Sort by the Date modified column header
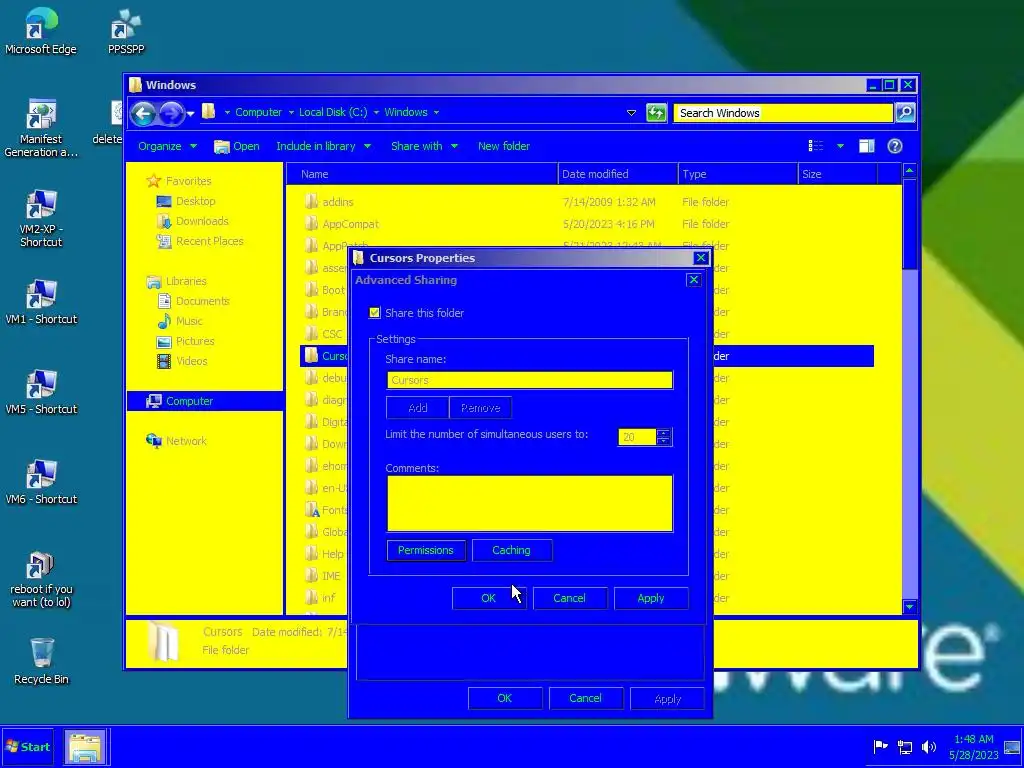1024x768 pixels. coord(618,174)
